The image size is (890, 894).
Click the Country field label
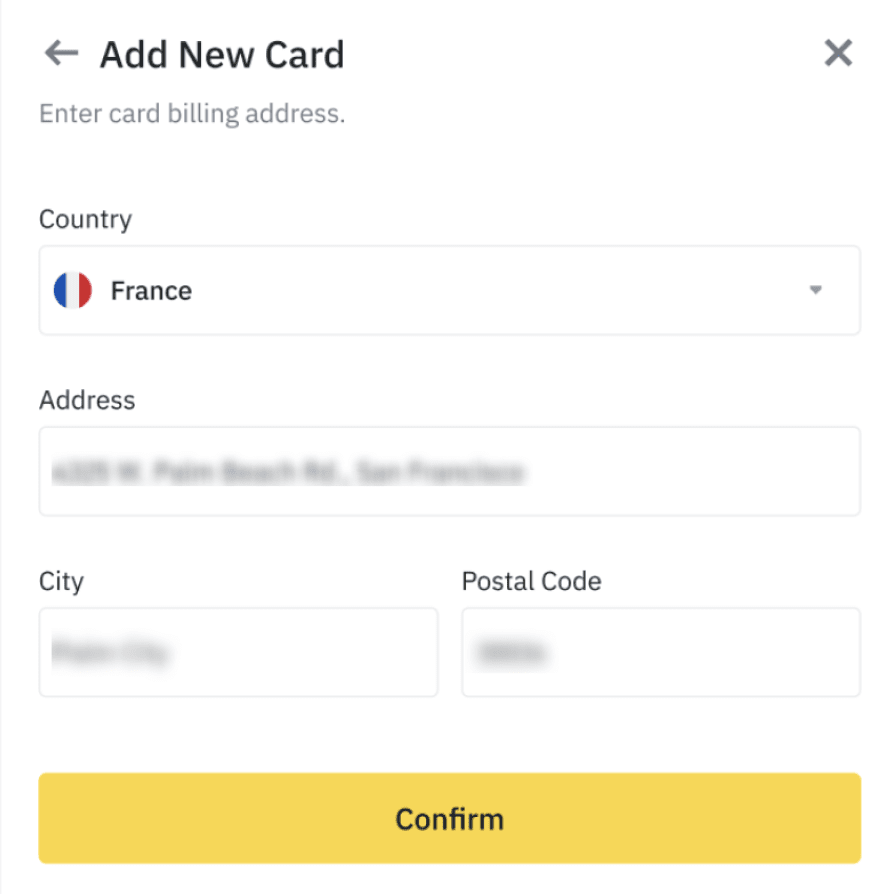85,219
